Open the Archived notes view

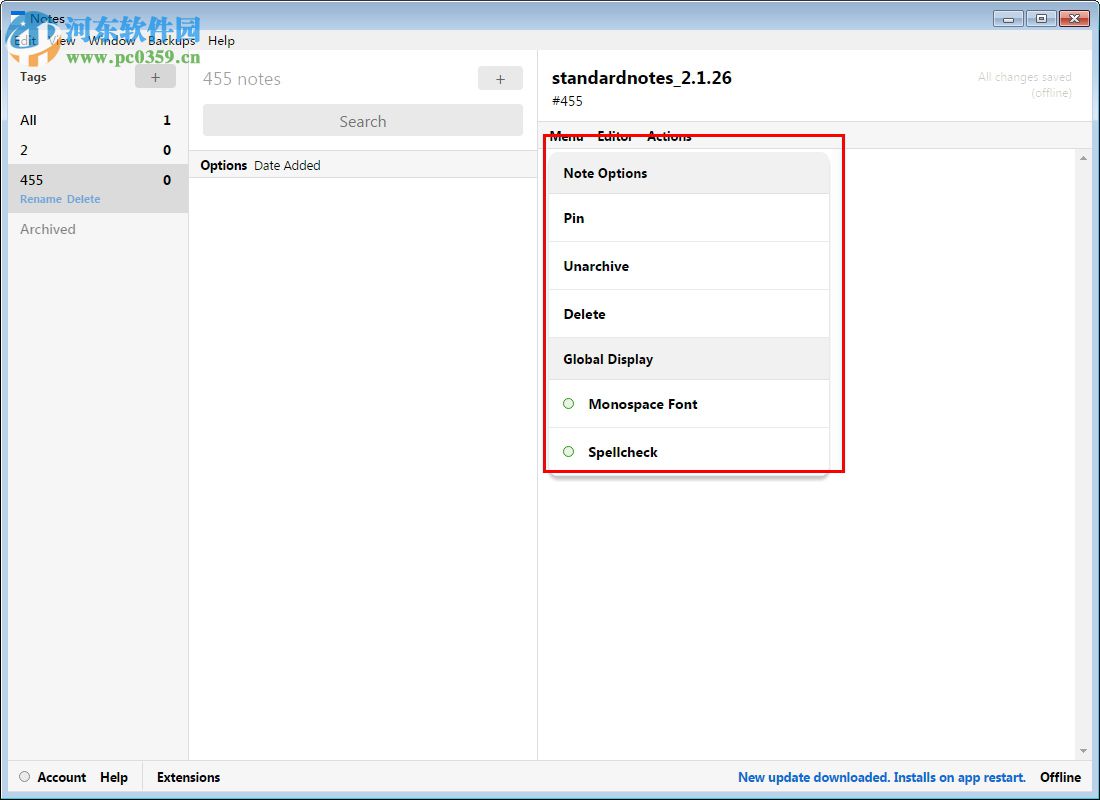tap(48, 229)
